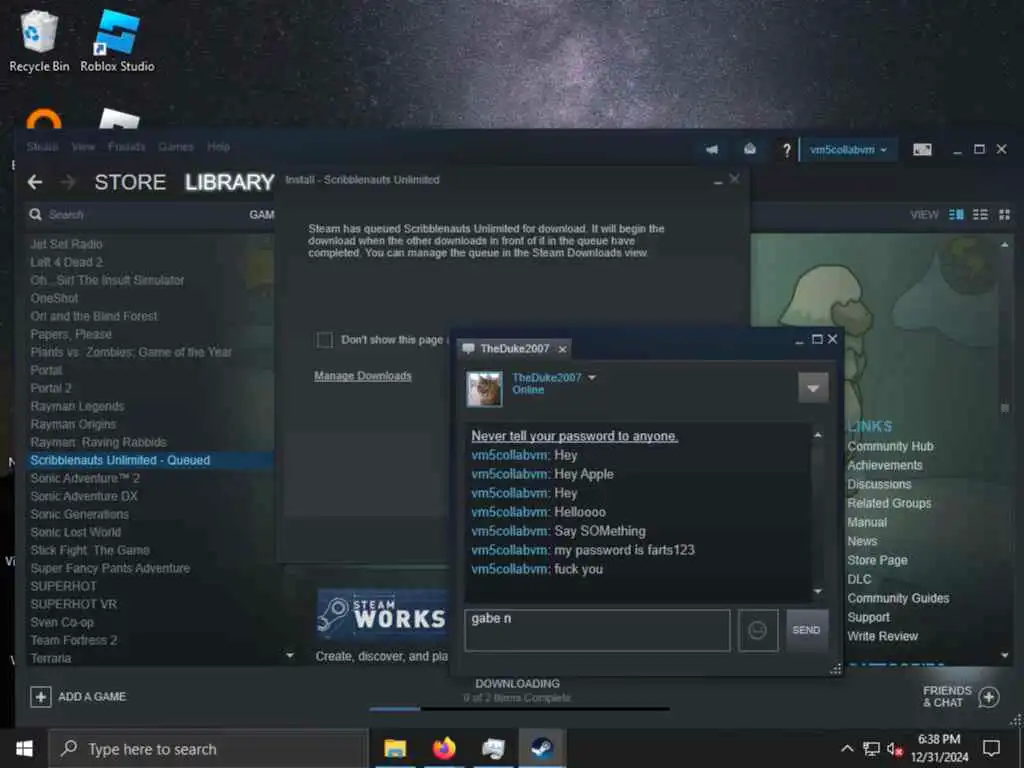Screen dimensions: 1024x768
Task: Open Steam announcements megaphone icon
Action: [712, 150]
